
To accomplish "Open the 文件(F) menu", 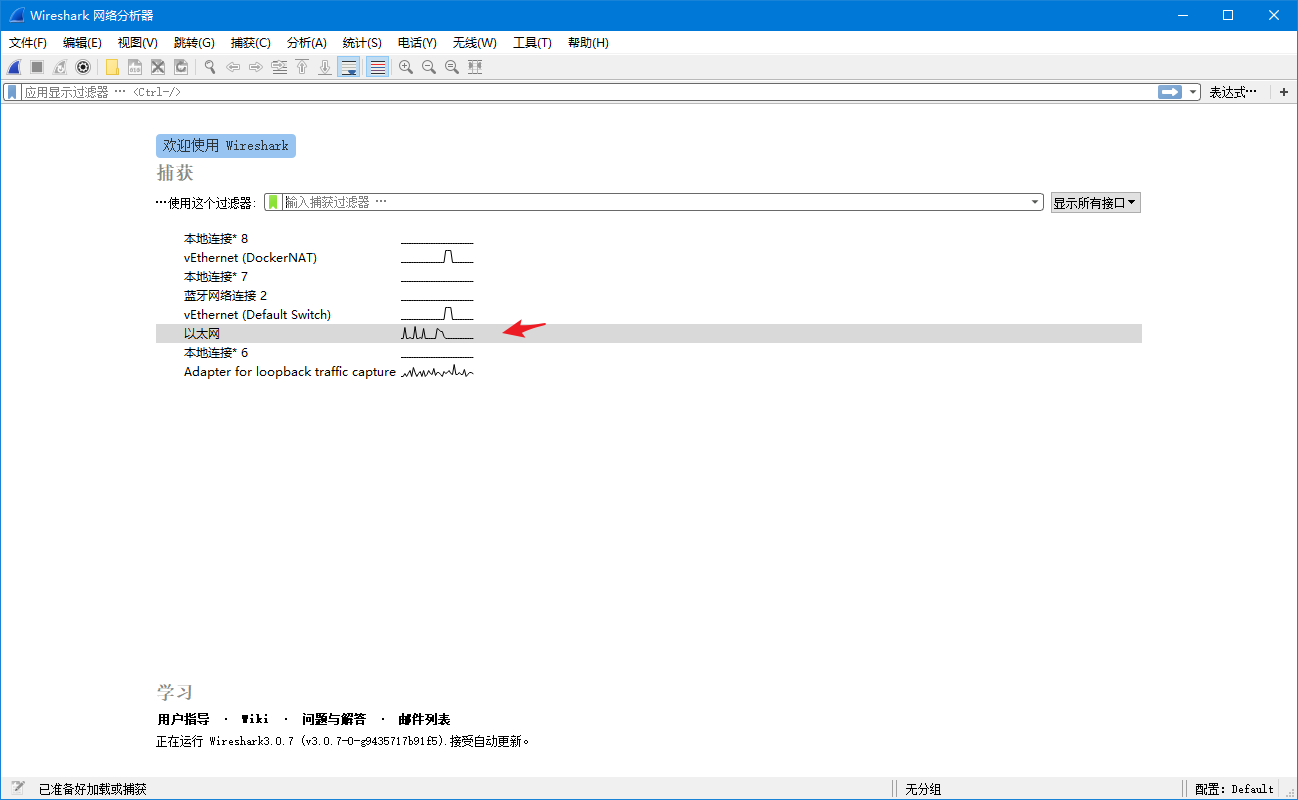I will click(28, 43).
